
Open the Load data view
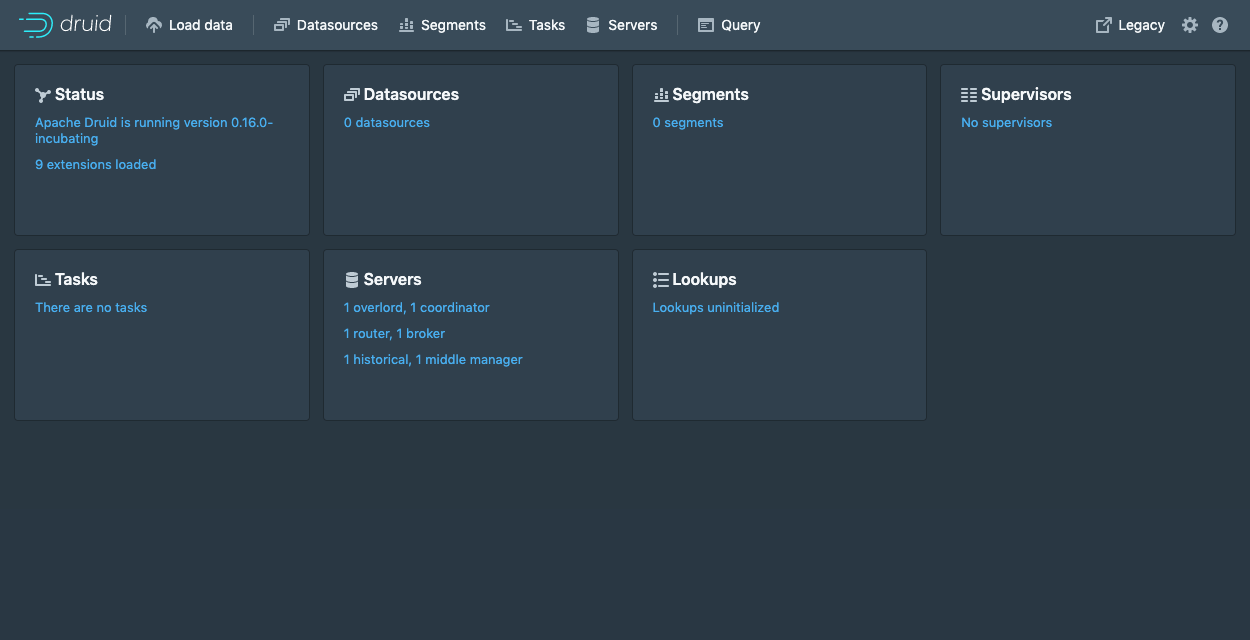pos(189,25)
